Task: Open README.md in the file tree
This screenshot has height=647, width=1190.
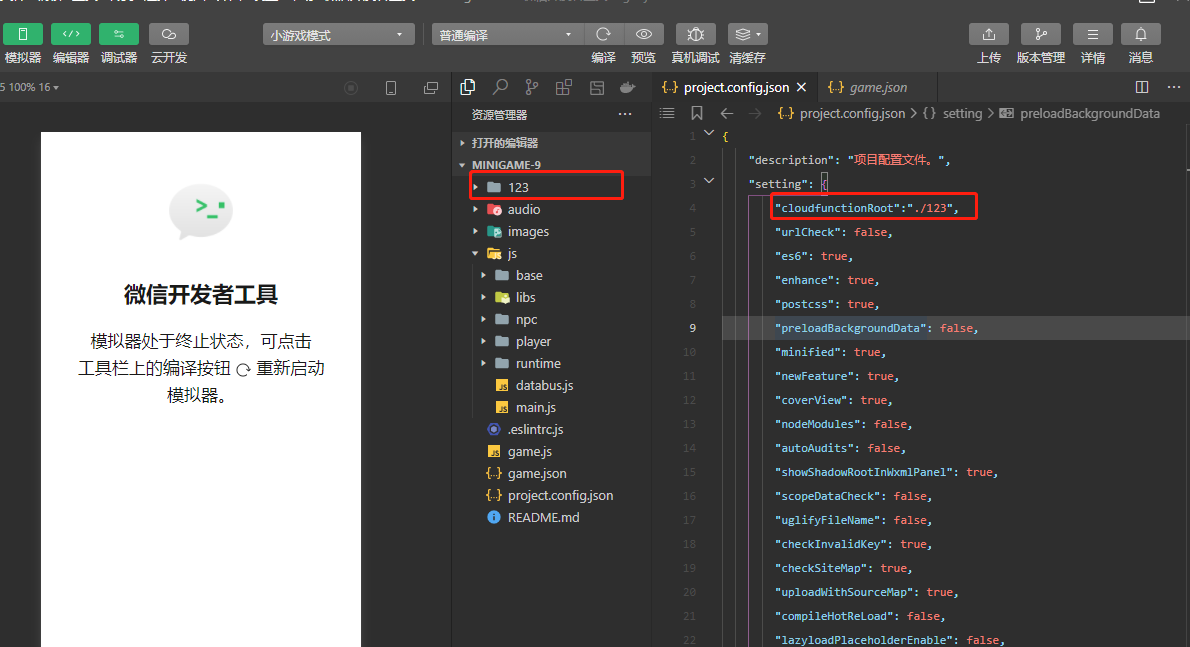Action: (552, 517)
